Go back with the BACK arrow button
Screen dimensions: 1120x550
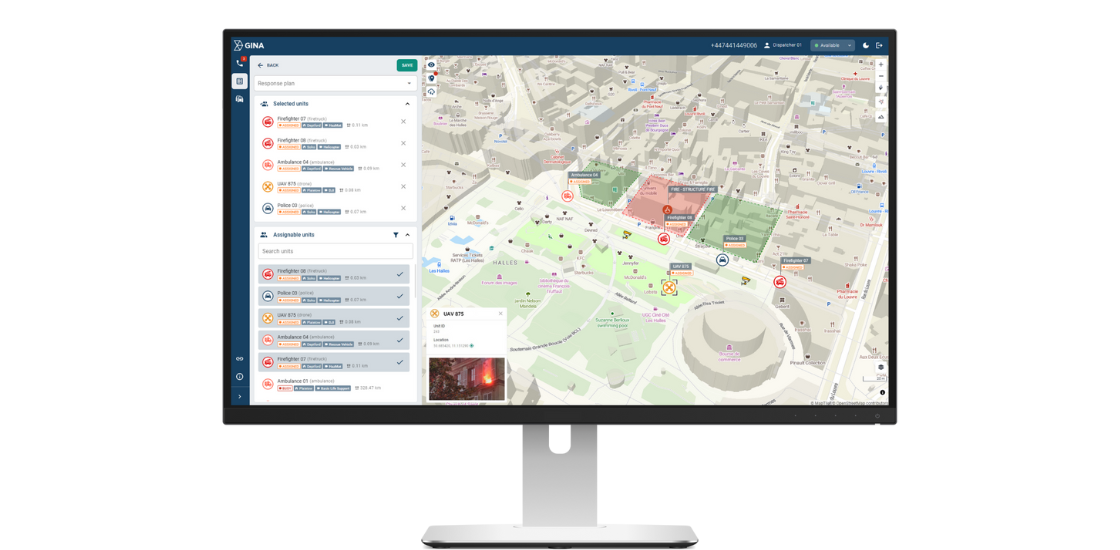click(269, 65)
